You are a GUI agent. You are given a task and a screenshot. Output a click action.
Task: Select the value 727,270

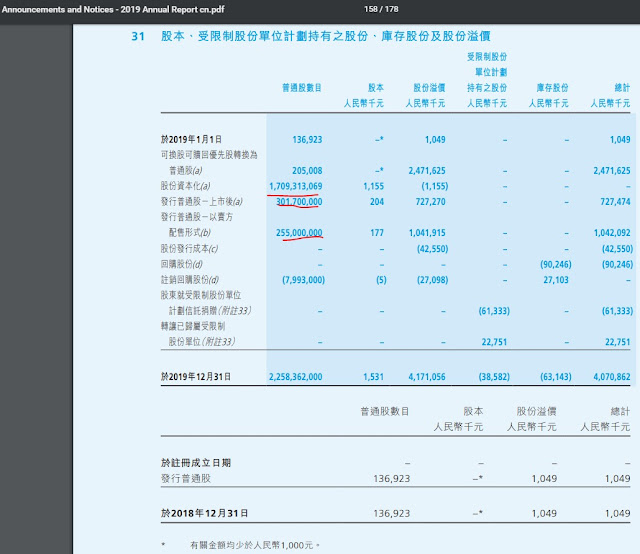pos(430,202)
